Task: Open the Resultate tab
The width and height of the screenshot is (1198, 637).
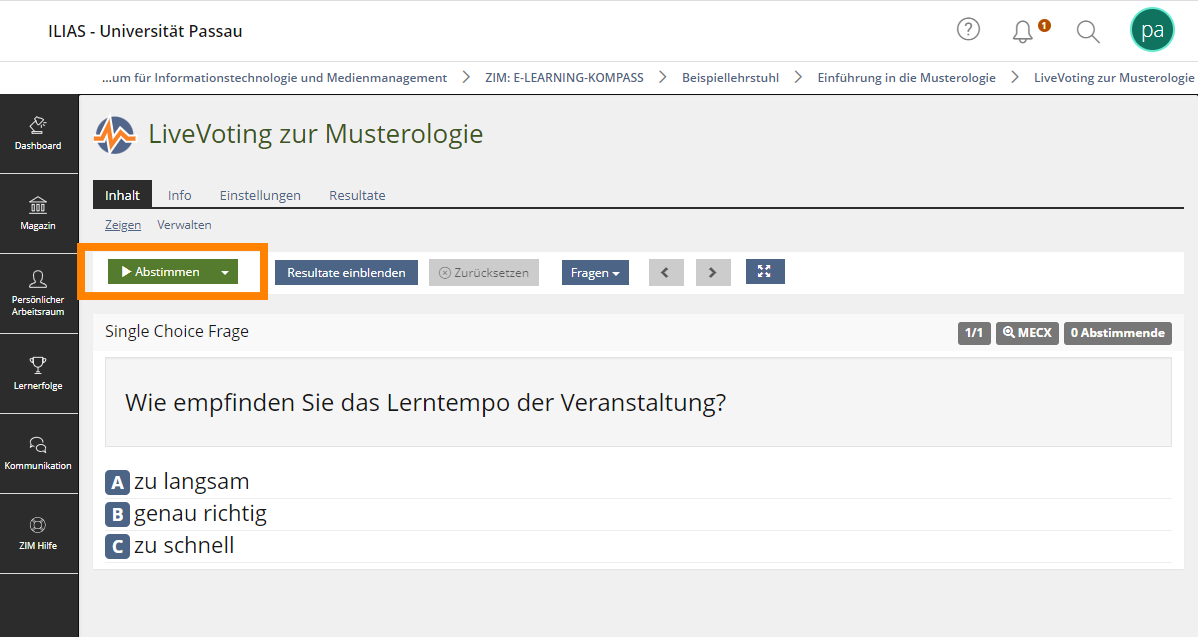Action: point(357,196)
